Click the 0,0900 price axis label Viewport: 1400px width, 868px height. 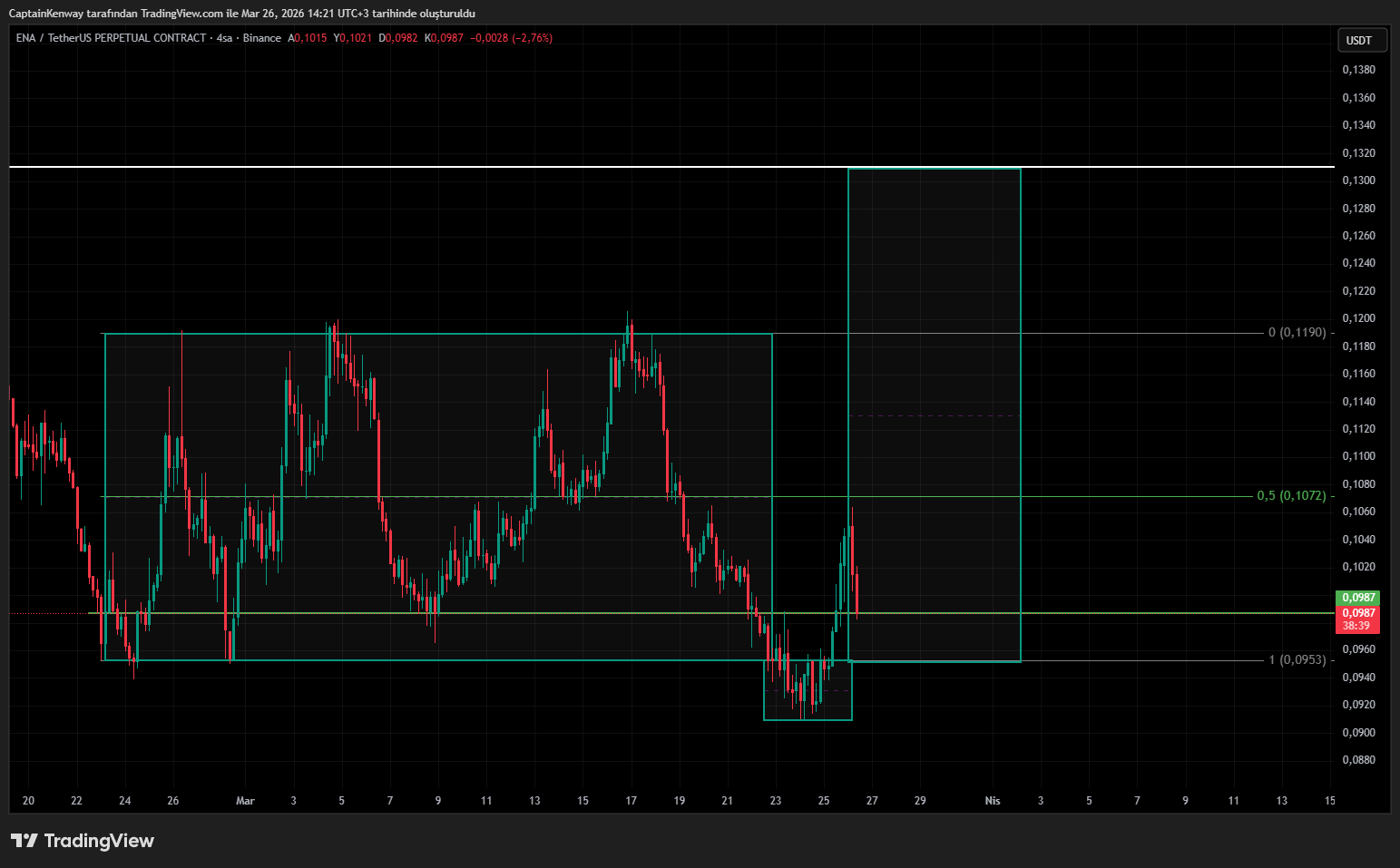click(1358, 733)
